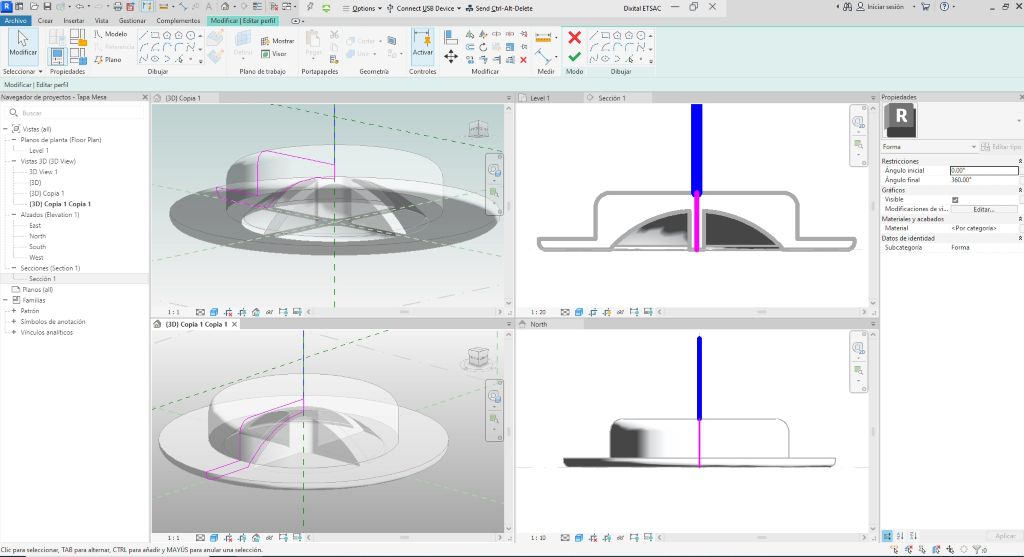Viewport: 1024px width, 557px height.
Task: Click visual style cube icon in top 3D view bar
Action: pyautogui.click(x=214, y=312)
